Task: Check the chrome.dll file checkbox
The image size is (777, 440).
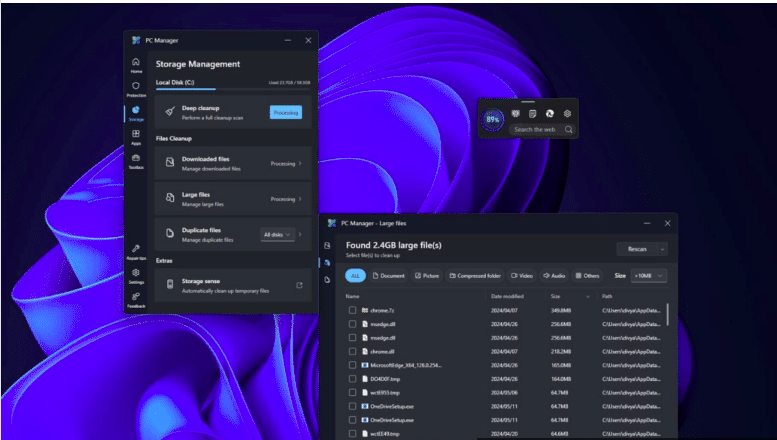Action: (352, 352)
